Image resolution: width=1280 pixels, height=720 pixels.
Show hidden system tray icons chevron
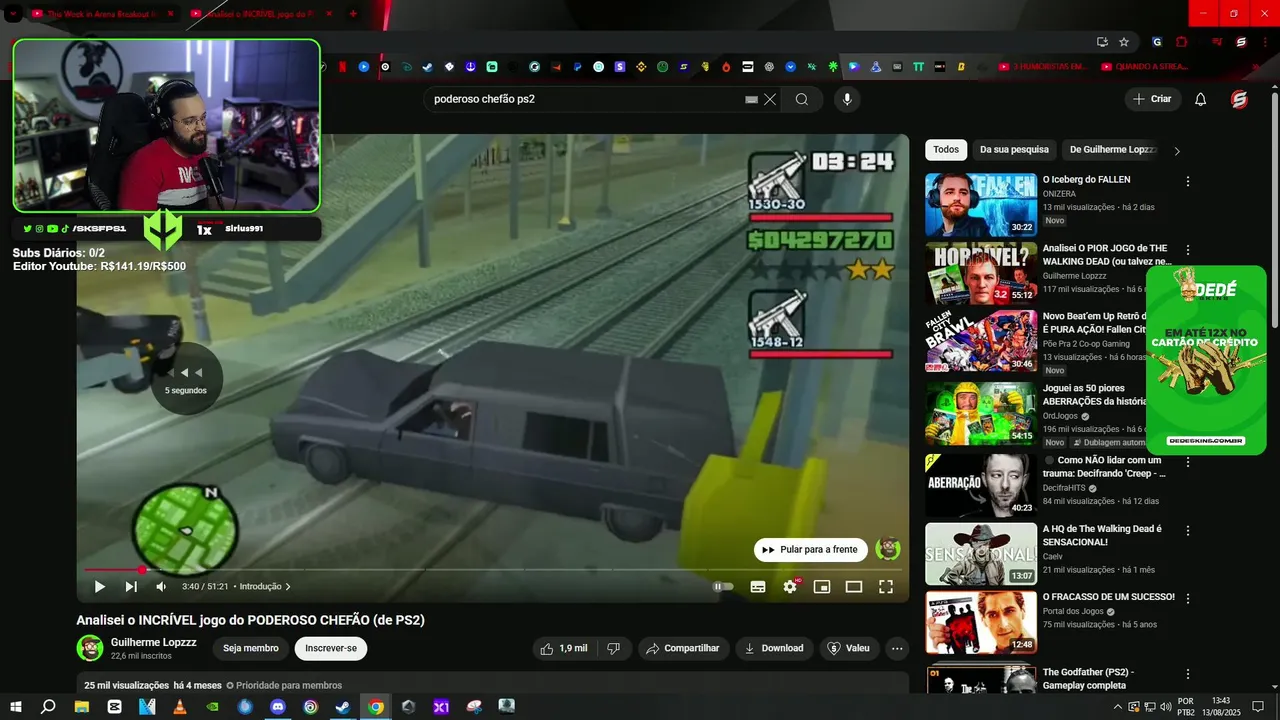pos(1119,707)
